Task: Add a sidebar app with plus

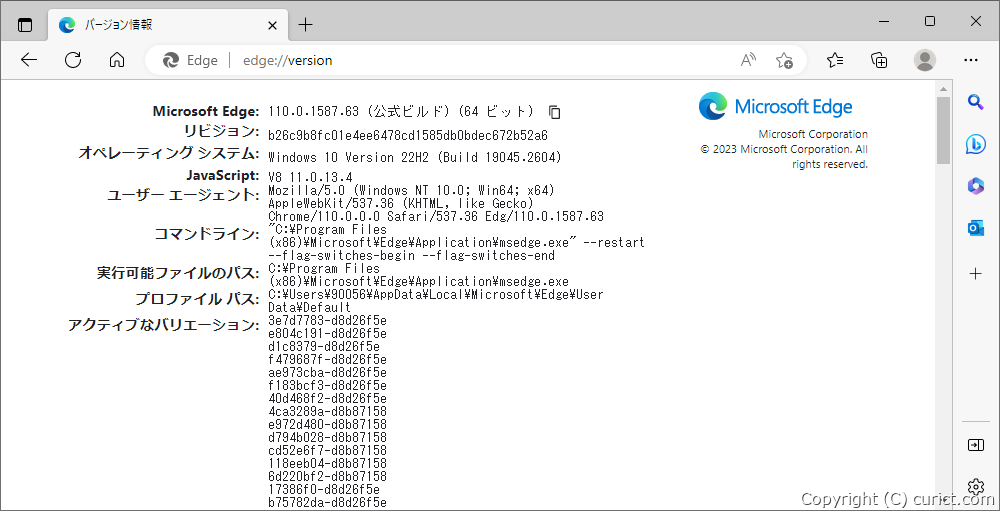Action: [975, 274]
